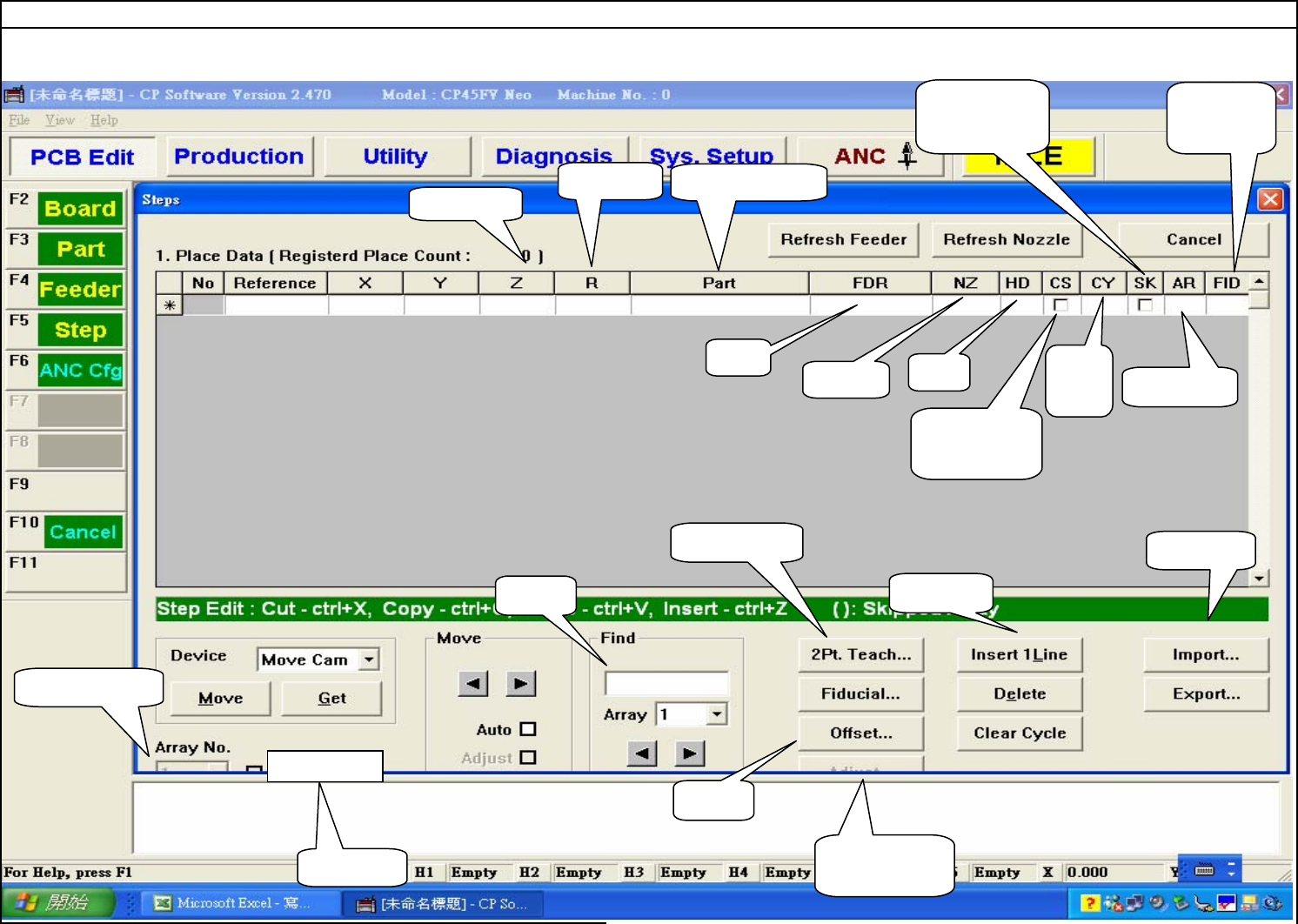The image size is (1298, 924).
Task: Switch to the Production tab
Action: (239, 157)
